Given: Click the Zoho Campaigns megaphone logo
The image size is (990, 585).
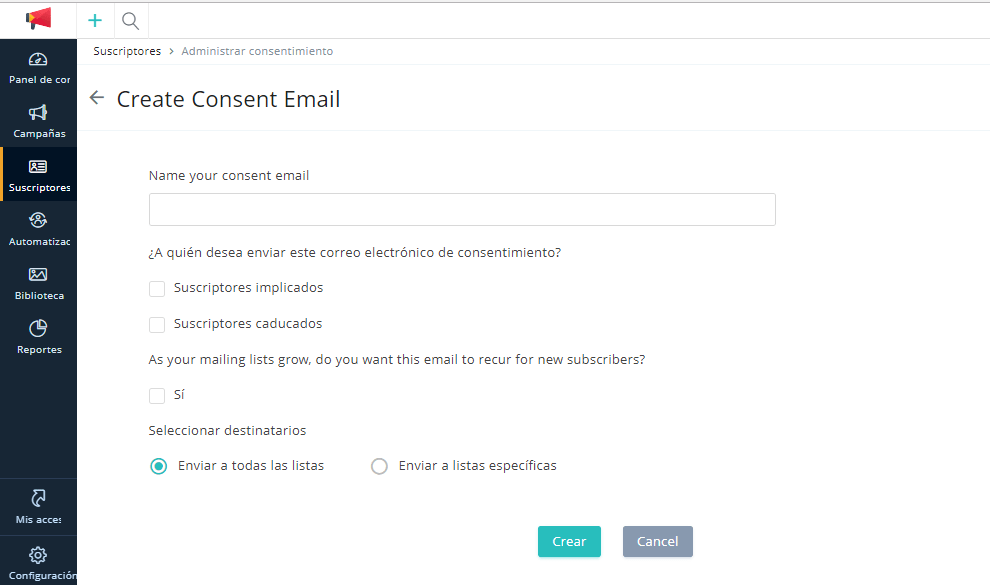Looking at the screenshot, I should point(38,19).
